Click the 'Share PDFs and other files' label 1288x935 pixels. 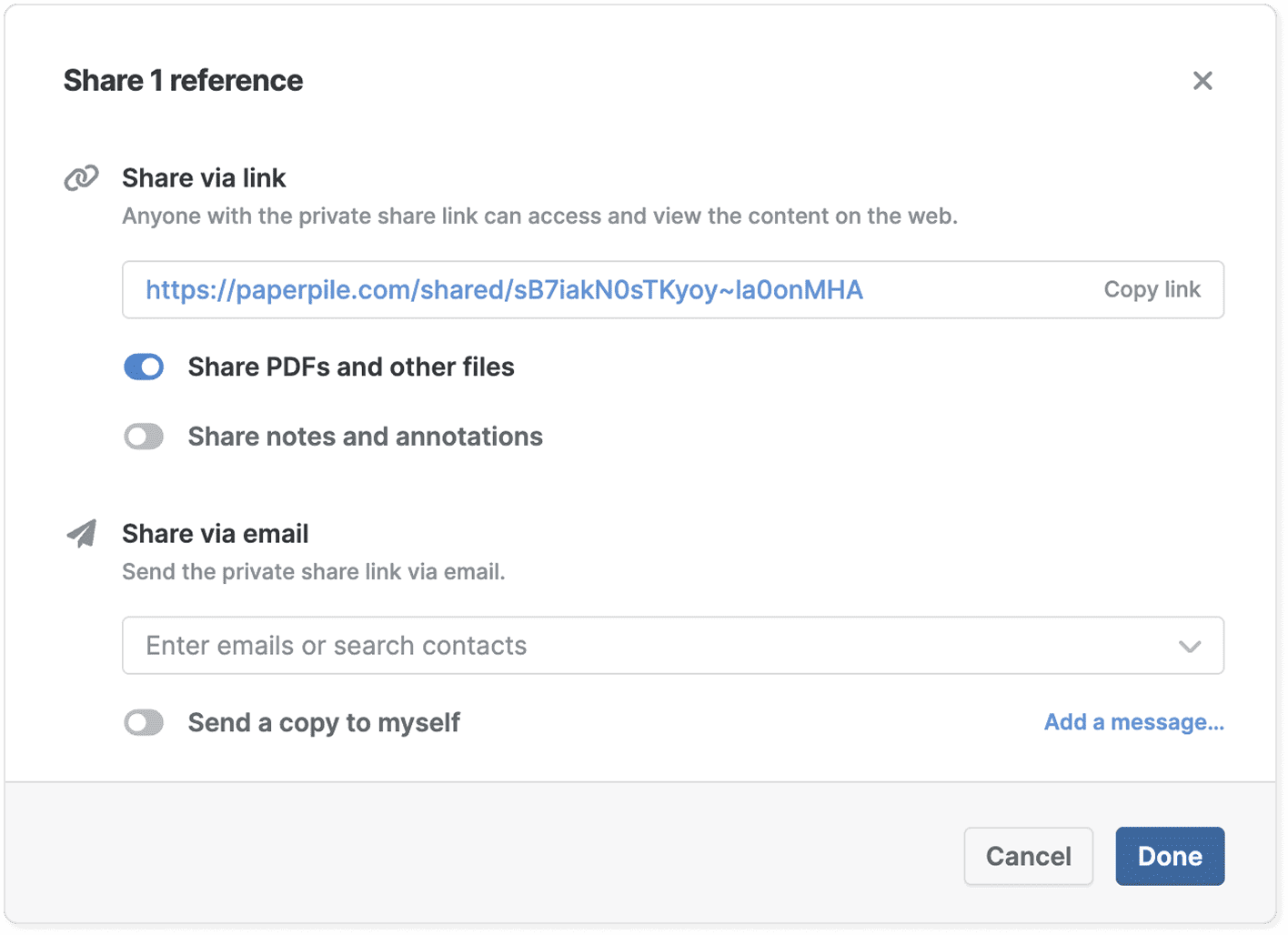[x=351, y=367]
